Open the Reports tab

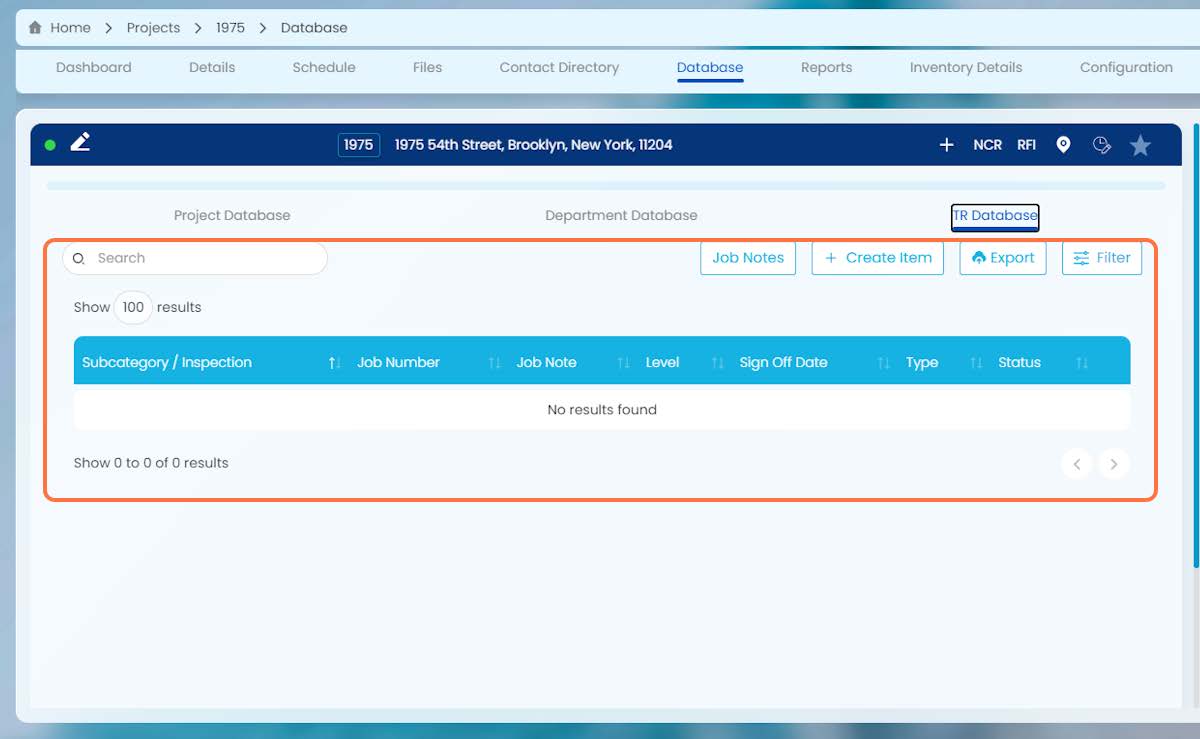point(826,67)
